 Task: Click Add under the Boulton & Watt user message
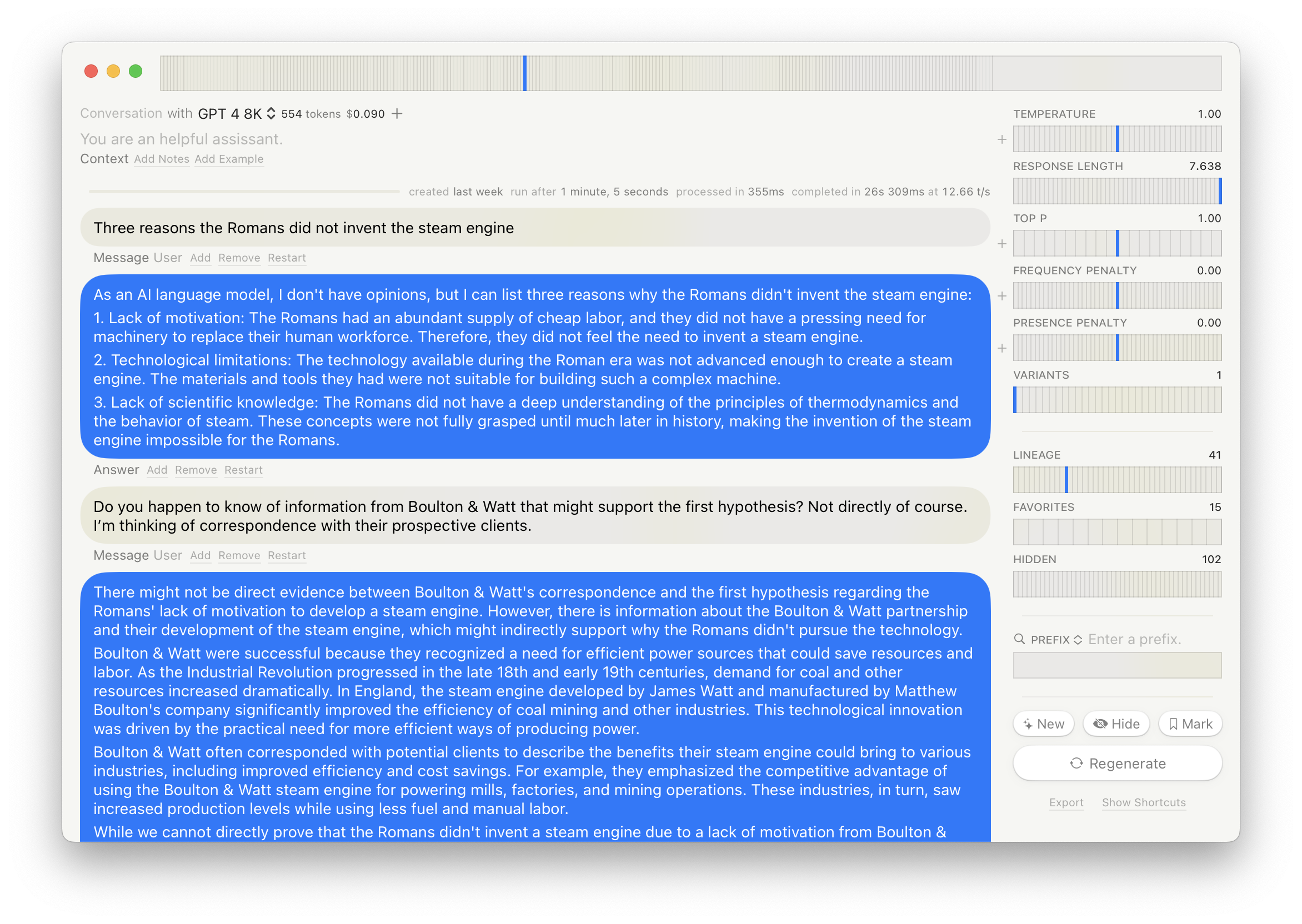click(201, 556)
